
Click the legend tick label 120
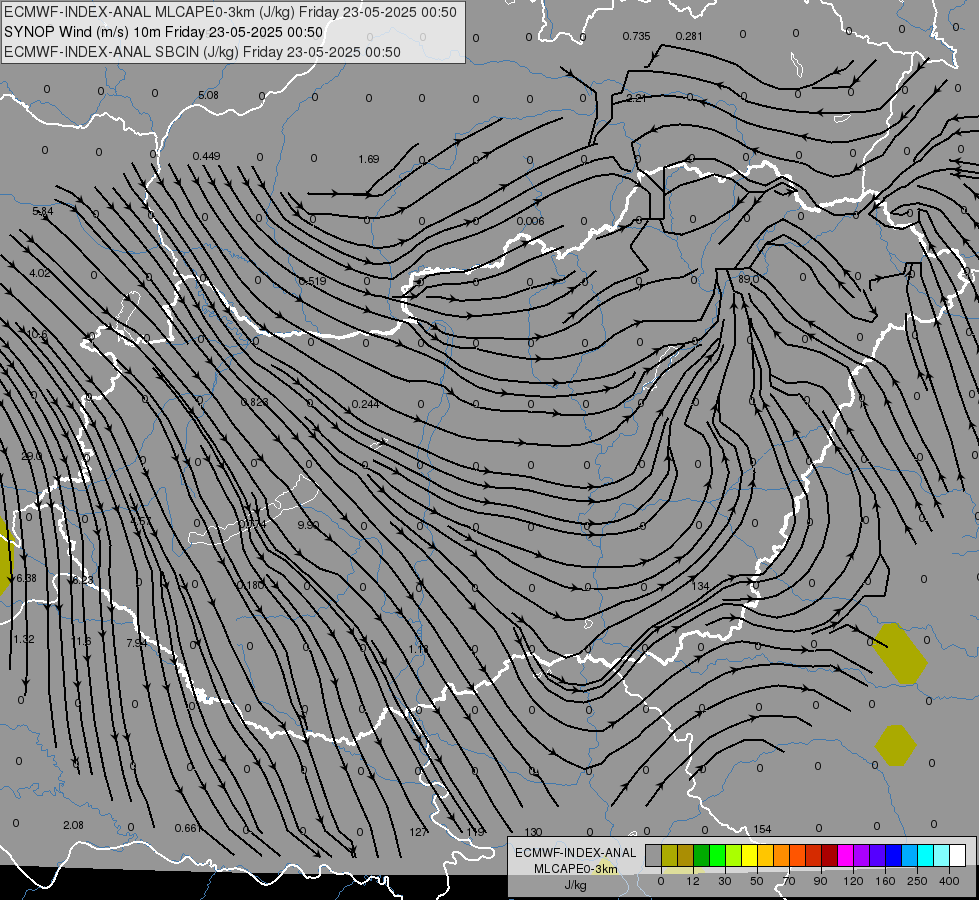[x=853, y=881]
